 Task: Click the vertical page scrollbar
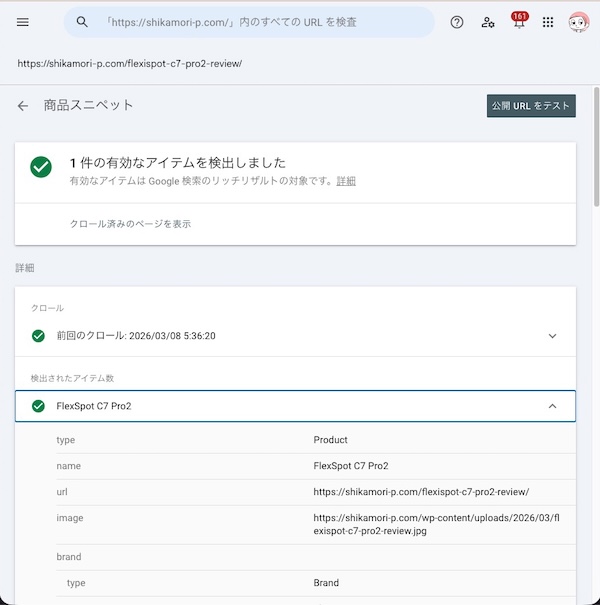[597, 147]
